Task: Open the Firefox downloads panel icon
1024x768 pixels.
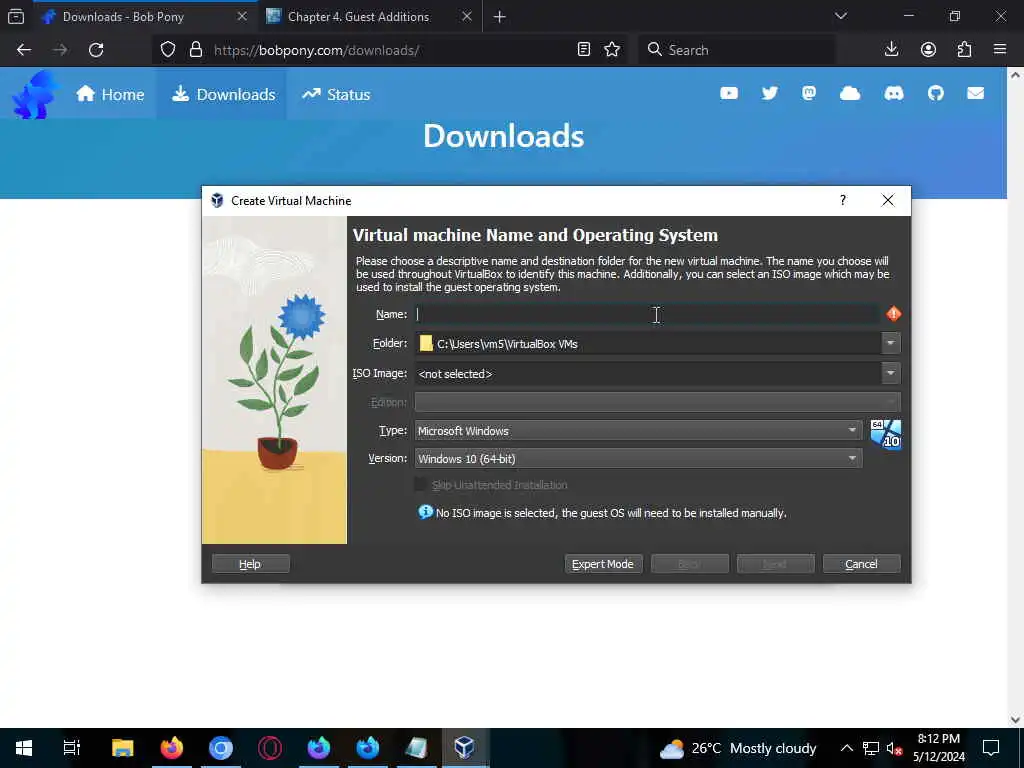Action: (891, 50)
